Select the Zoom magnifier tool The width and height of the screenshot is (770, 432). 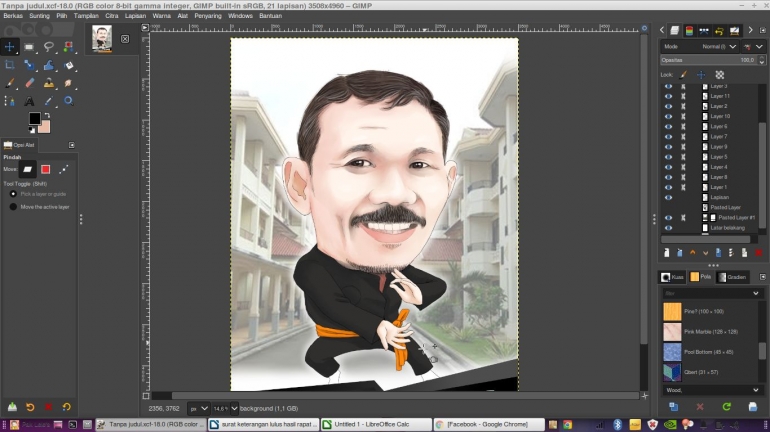68,101
